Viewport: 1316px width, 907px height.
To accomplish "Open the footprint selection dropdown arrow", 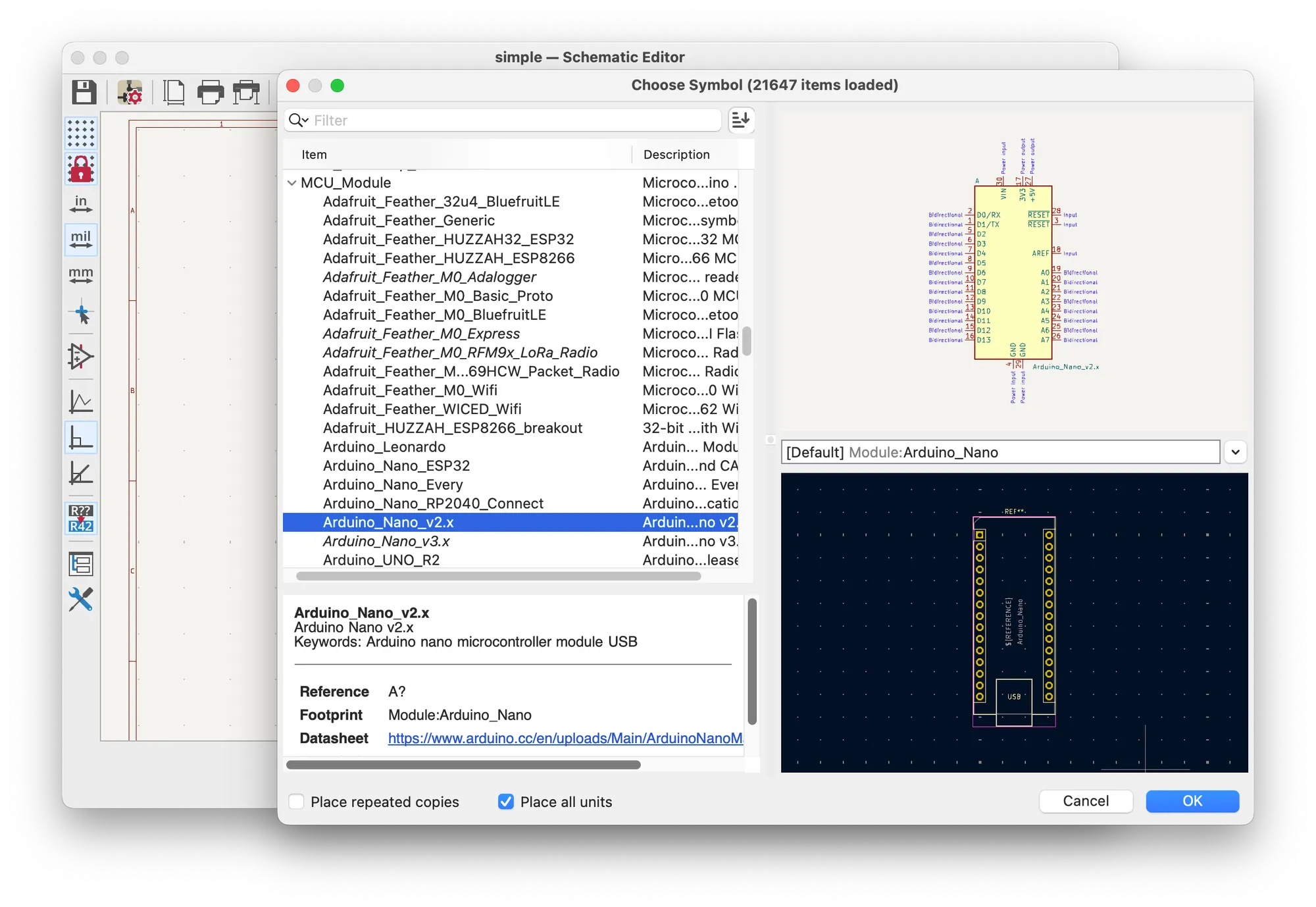I will [1235, 452].
